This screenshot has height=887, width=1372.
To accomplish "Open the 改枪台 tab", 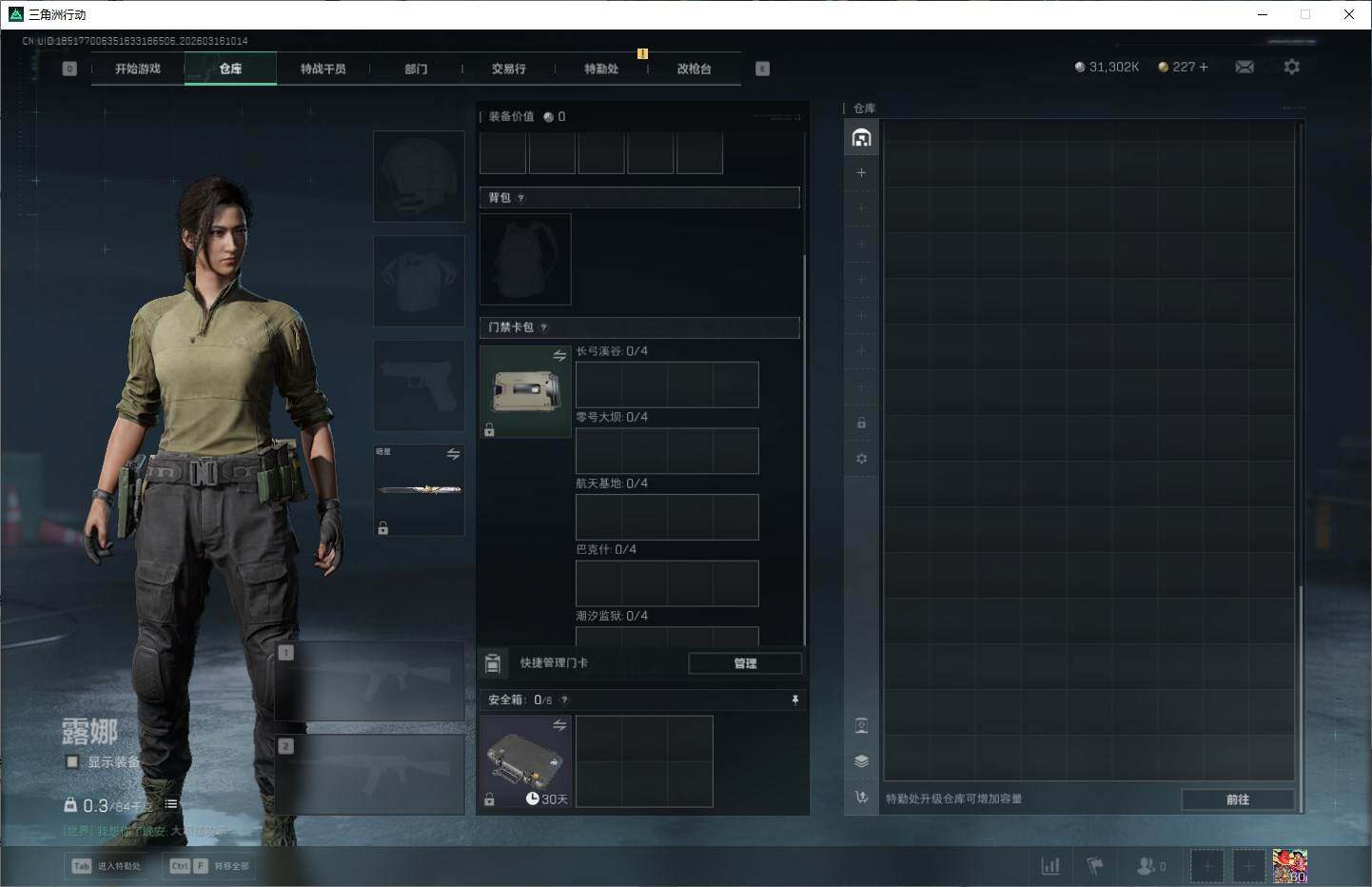I will [695, 69].
